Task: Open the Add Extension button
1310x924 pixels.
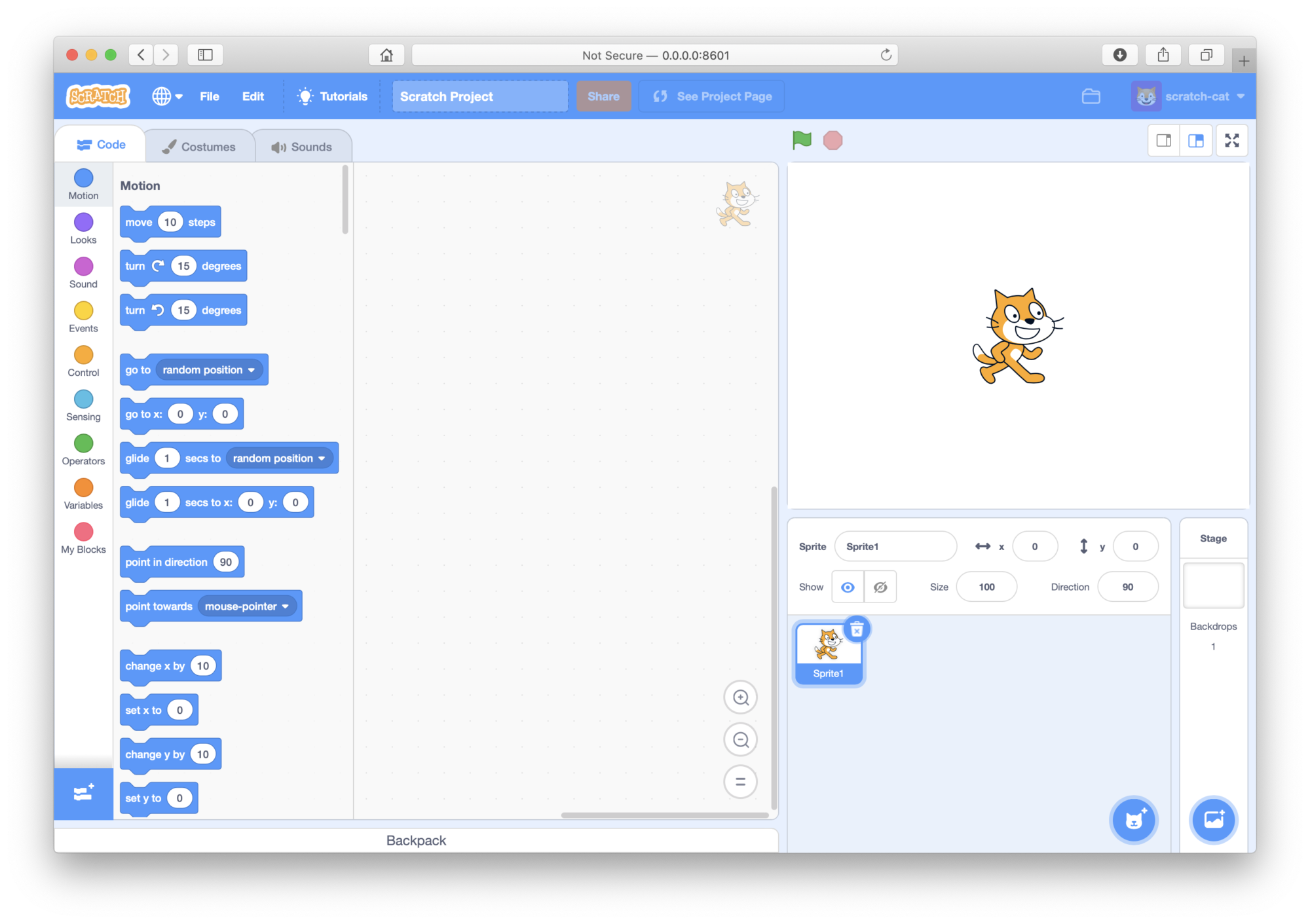Action: click(x=83, y=793)
